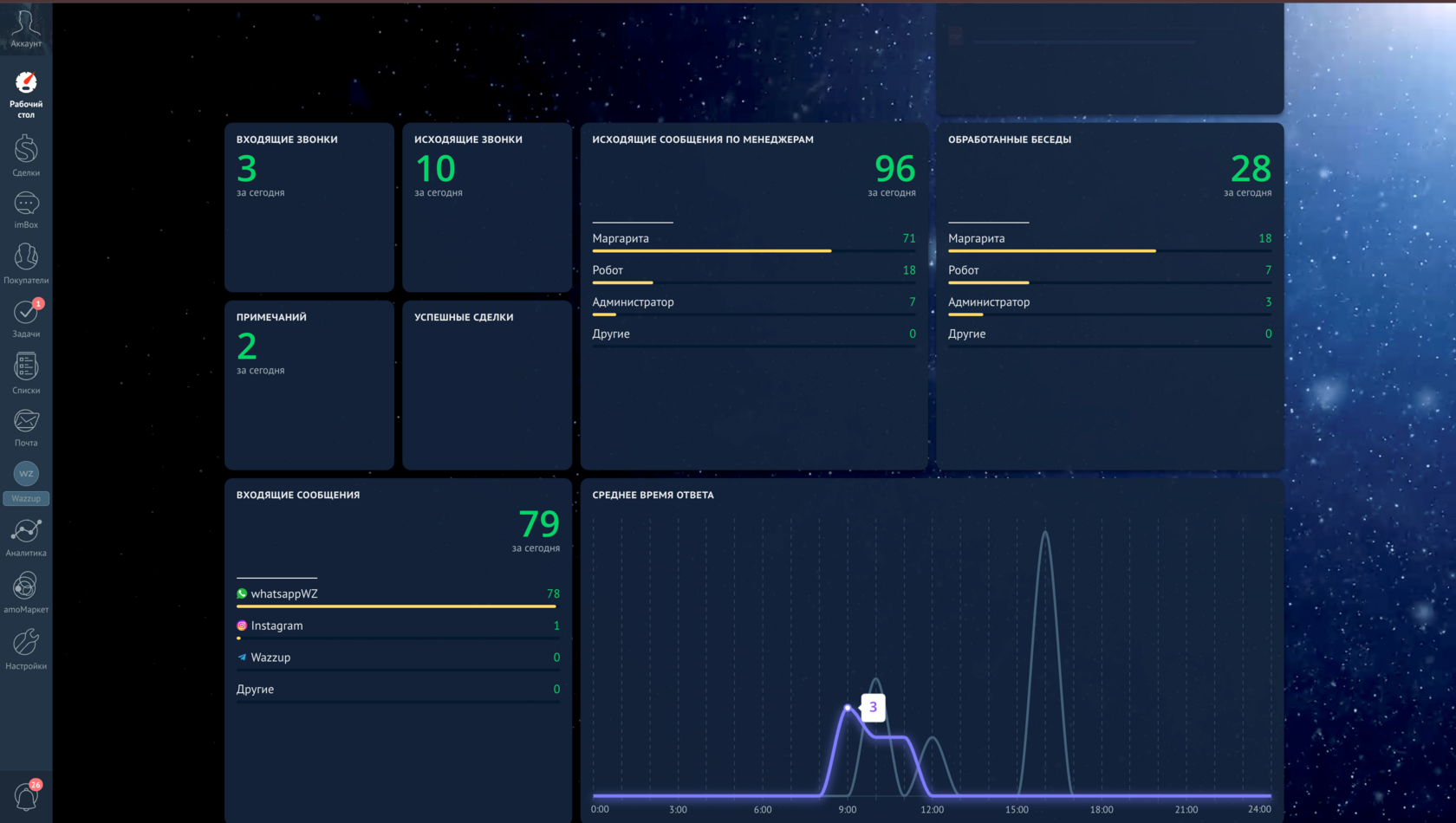This screenshot has width=1456, height=823.
Task: Click the 6:00 label on time axis
Action: point(763,810)
